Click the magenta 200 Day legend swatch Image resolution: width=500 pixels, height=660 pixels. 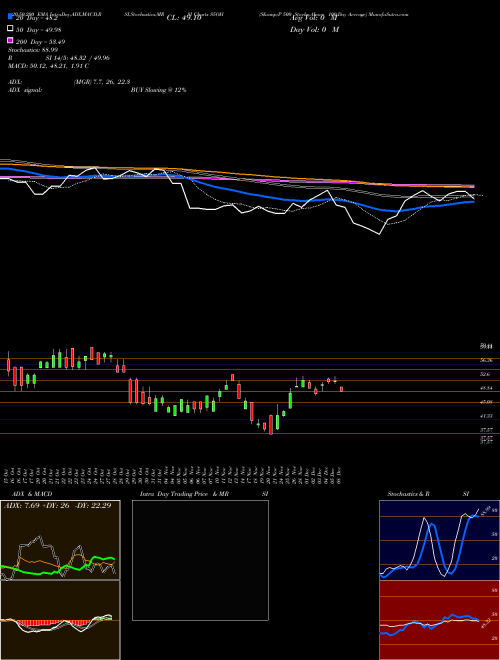[10, 41]
